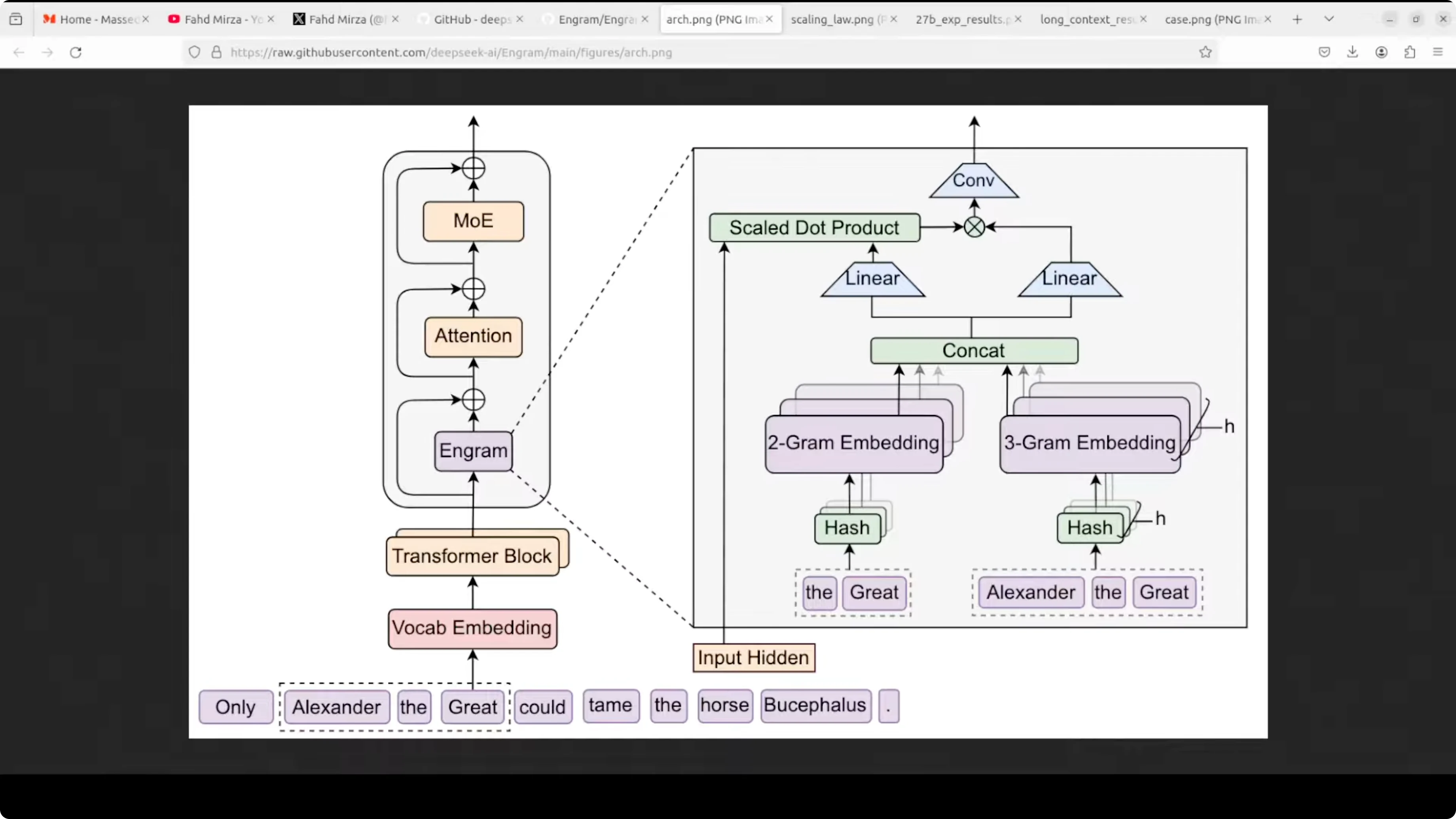Open the extensions puzzle icon
The width and height of the screenshot is (1456, 819).
coord(1410,53)
